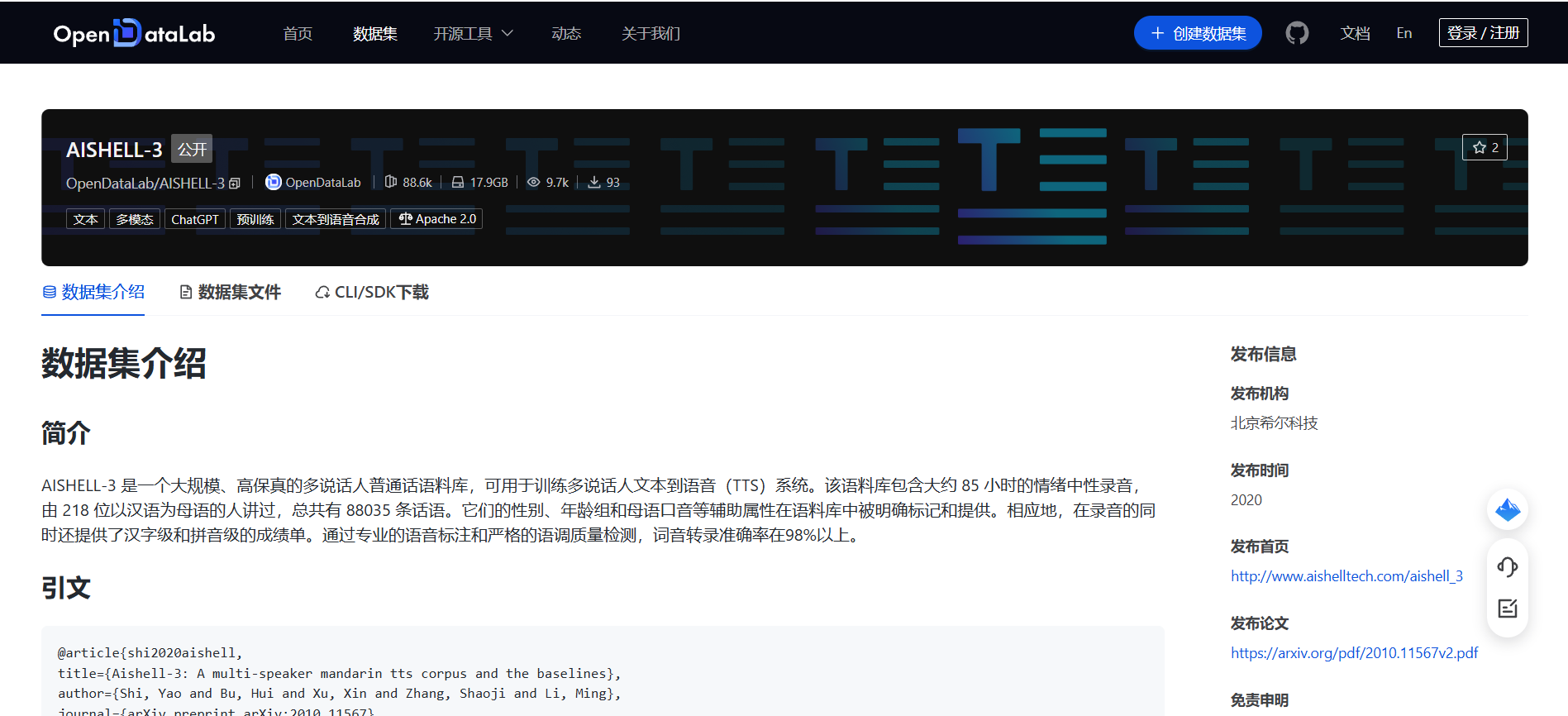Click the Apache 2.0 license tag
The width and height of the screenshot is (1568, 716).
click(x=436, y=219)
